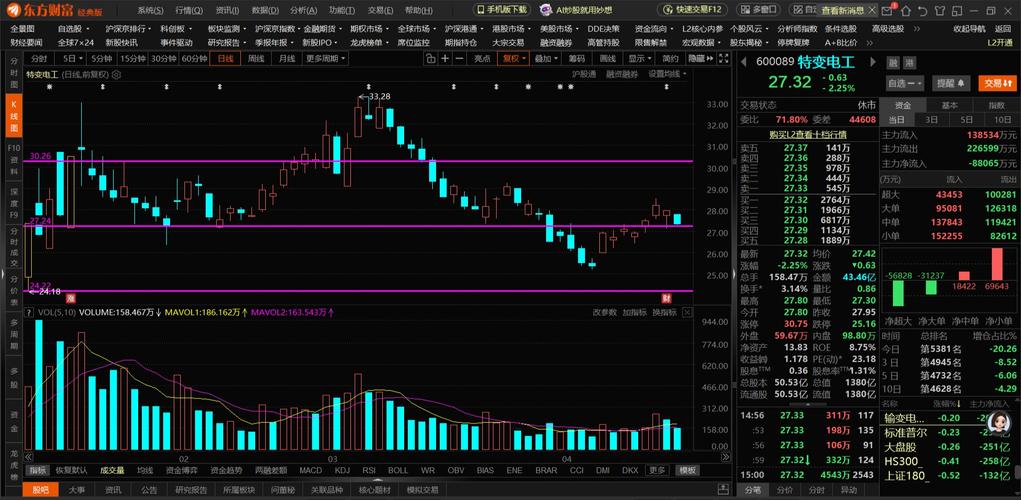1021x500 pixels.
Task: Click the undo back arrow icon
Action: (x=921, y=10)
